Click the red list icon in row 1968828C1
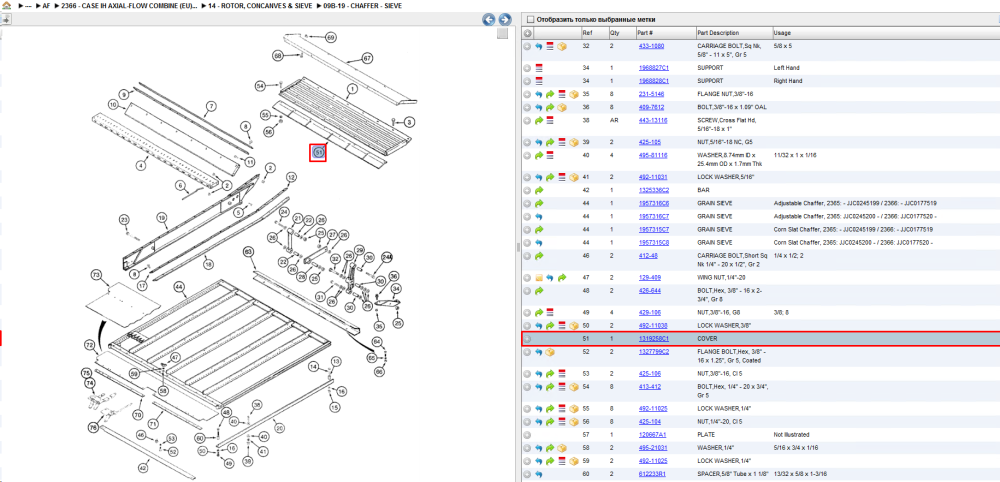This screenshot has width=1000, height=482. coord(539,81)
